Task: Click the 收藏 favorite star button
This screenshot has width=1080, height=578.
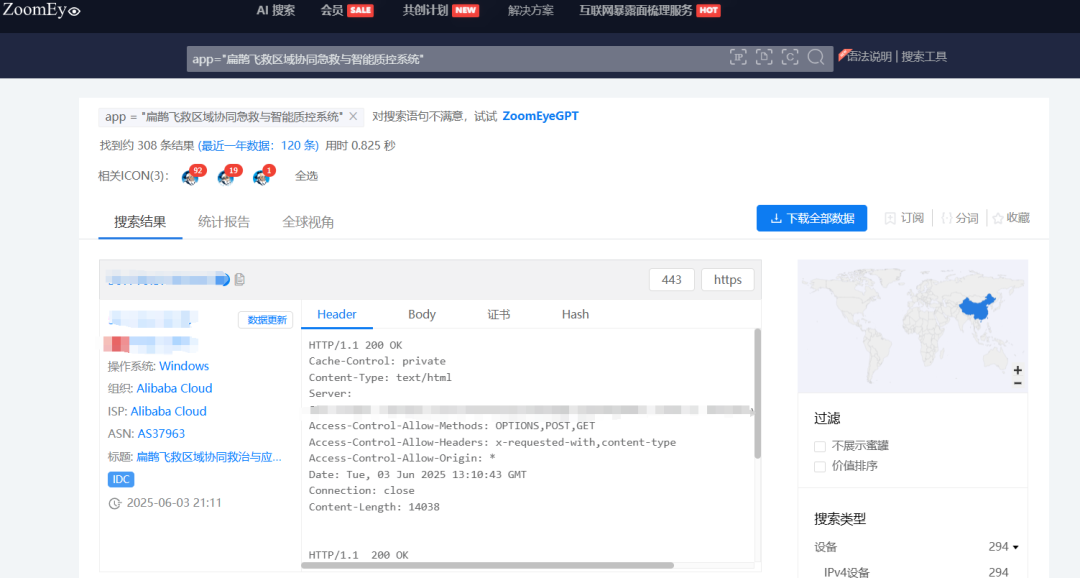Action: point(1011,218)
